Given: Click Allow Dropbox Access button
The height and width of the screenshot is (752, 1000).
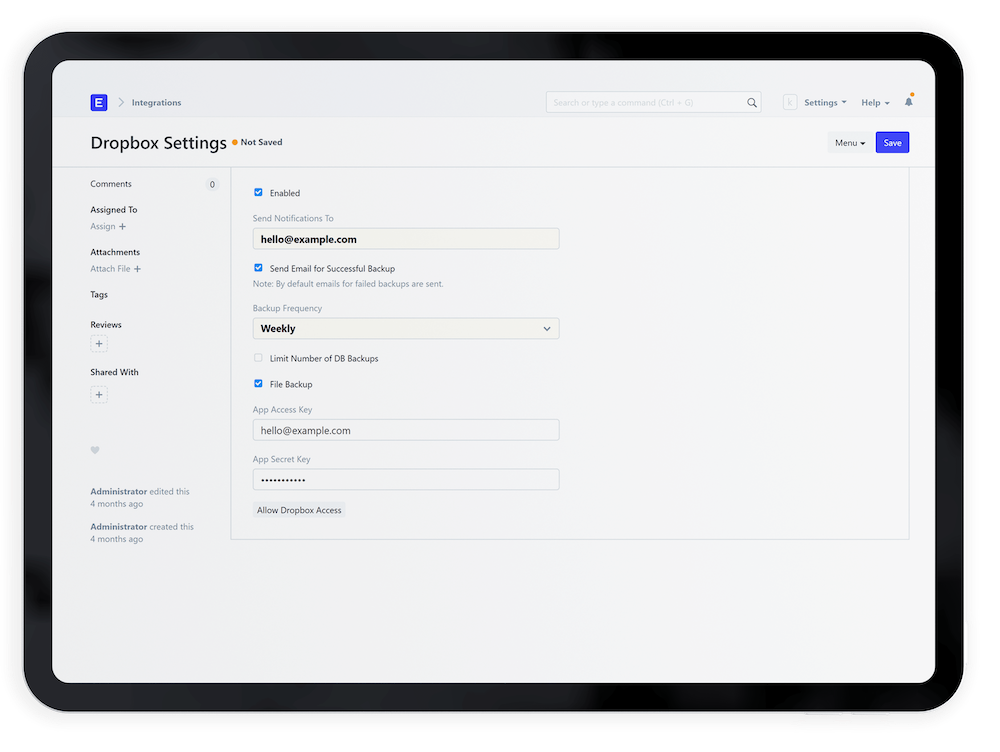Looking at the screenshot, I should pyautogui.click(x=299, y=510).
